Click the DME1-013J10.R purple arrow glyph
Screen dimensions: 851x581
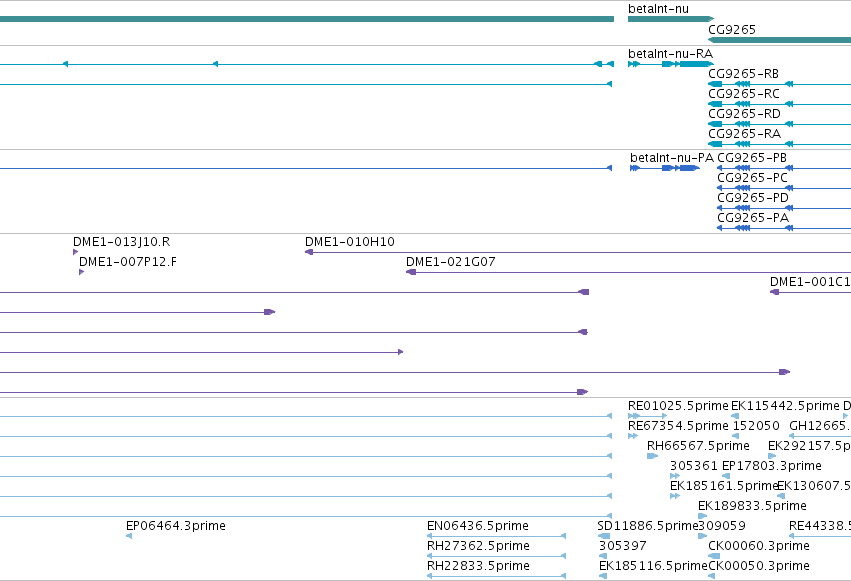(75, 252)
